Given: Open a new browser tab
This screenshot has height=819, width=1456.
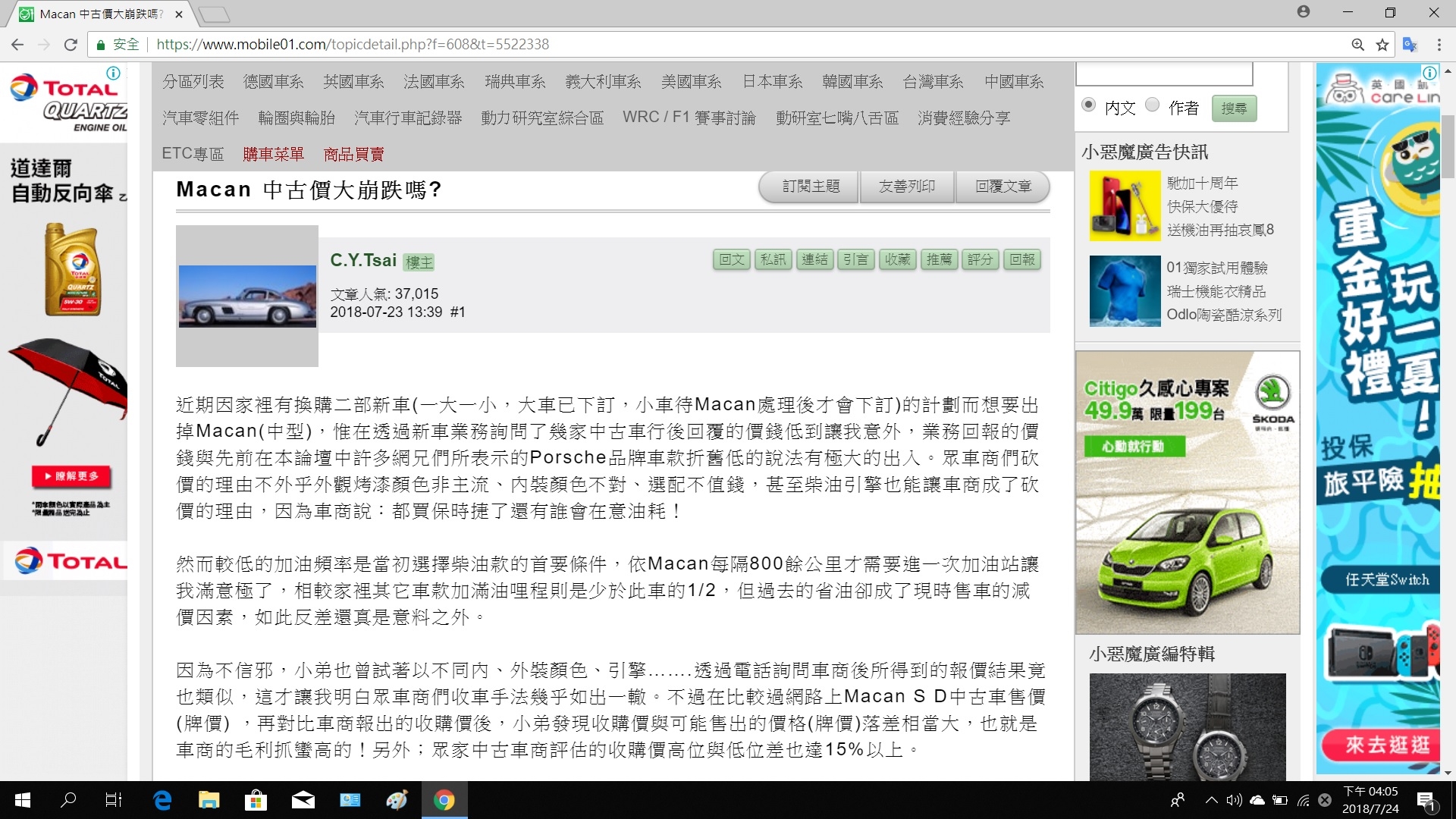Looking at the screenshot, I should [x=215, y=14].
